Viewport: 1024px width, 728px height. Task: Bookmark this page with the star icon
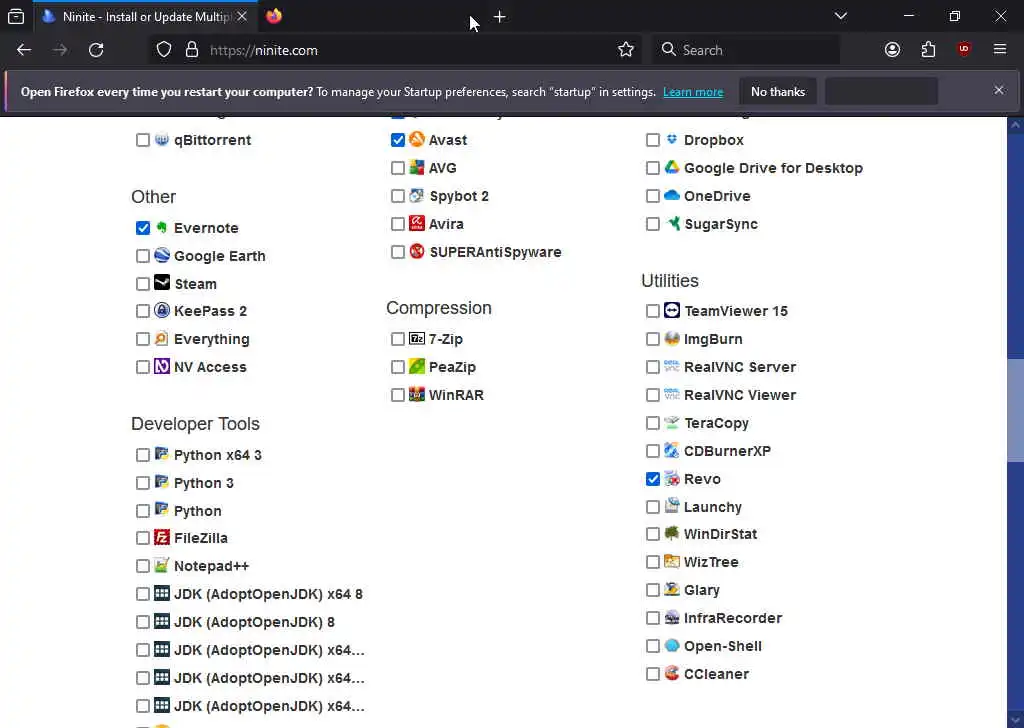[626, 50]
